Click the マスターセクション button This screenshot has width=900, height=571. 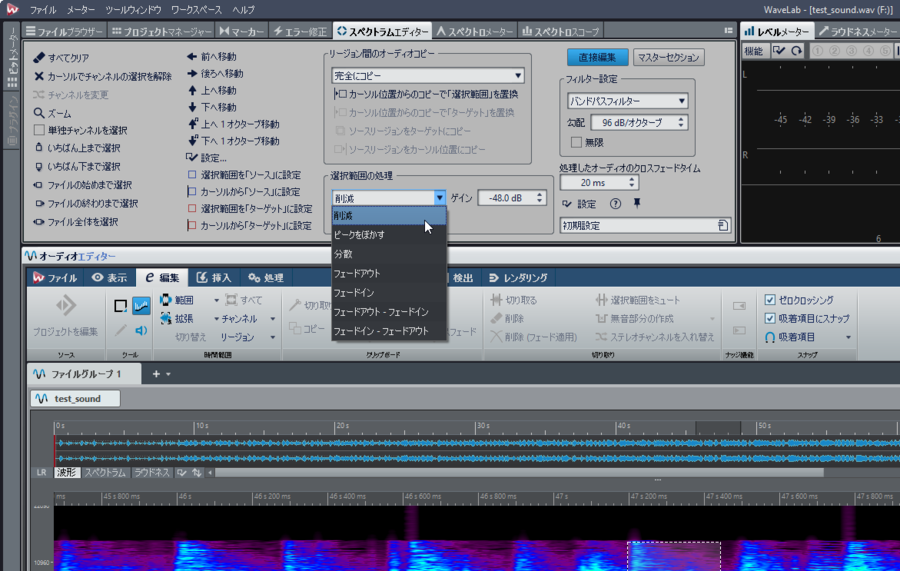click(669, 57)
